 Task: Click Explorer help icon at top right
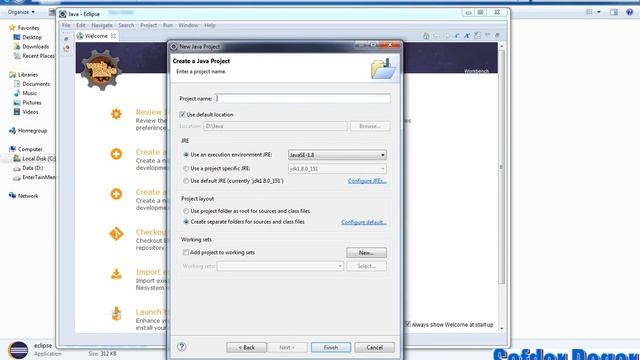coord(629,12)
